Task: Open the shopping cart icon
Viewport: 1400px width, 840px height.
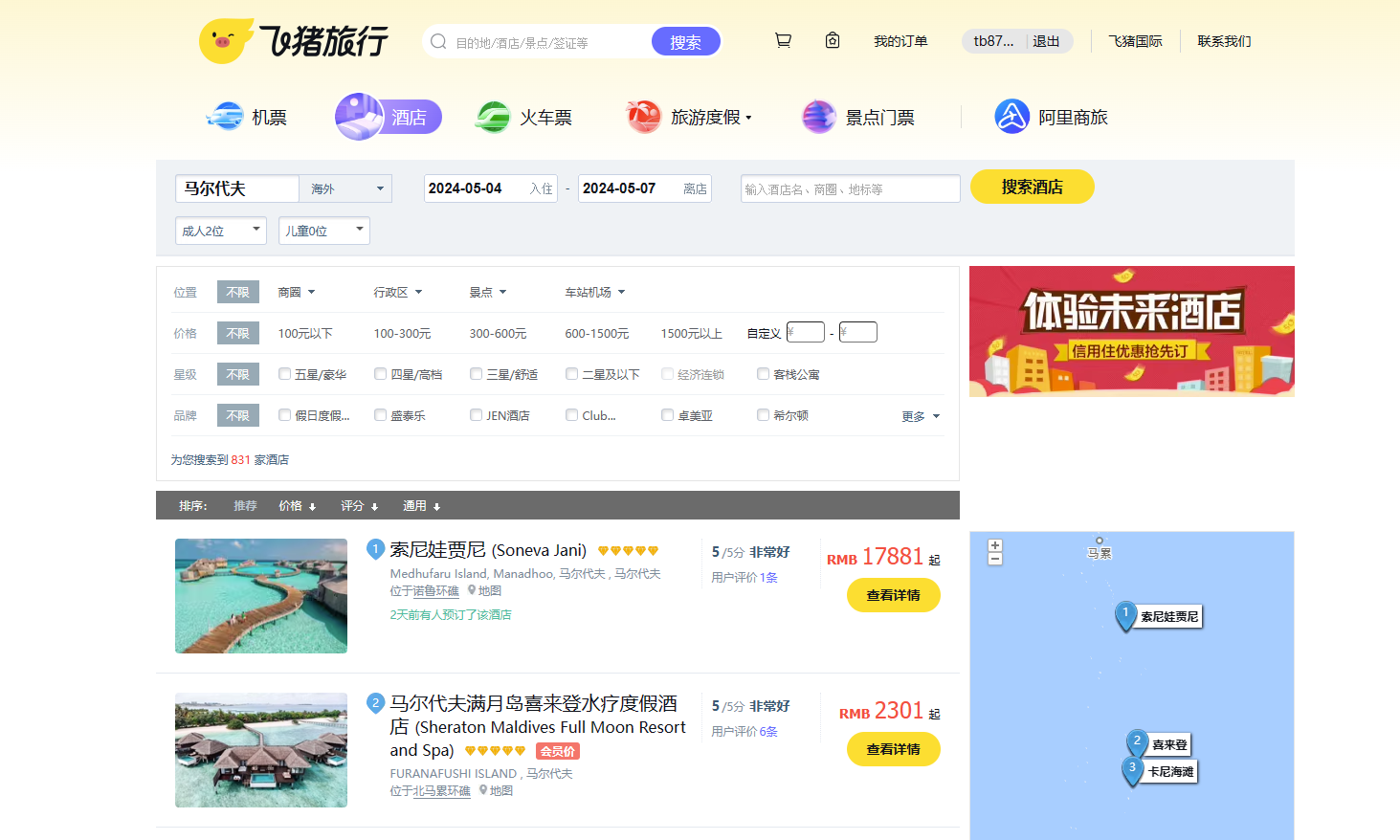Action: tap(783, 40)
